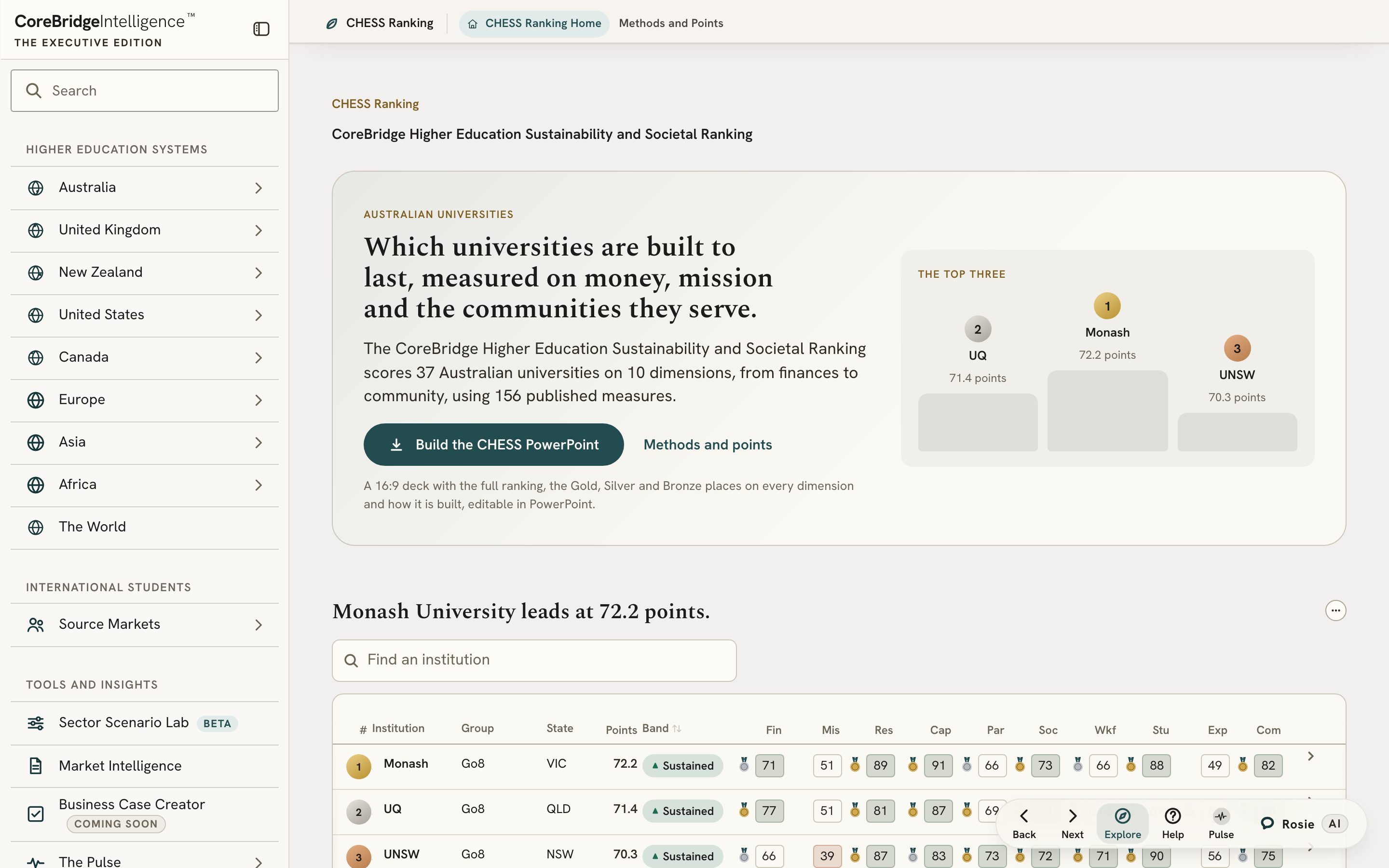Screen dimensions: 1389x868
Task: Expand the Canada chevron
Action: [259, 358]
